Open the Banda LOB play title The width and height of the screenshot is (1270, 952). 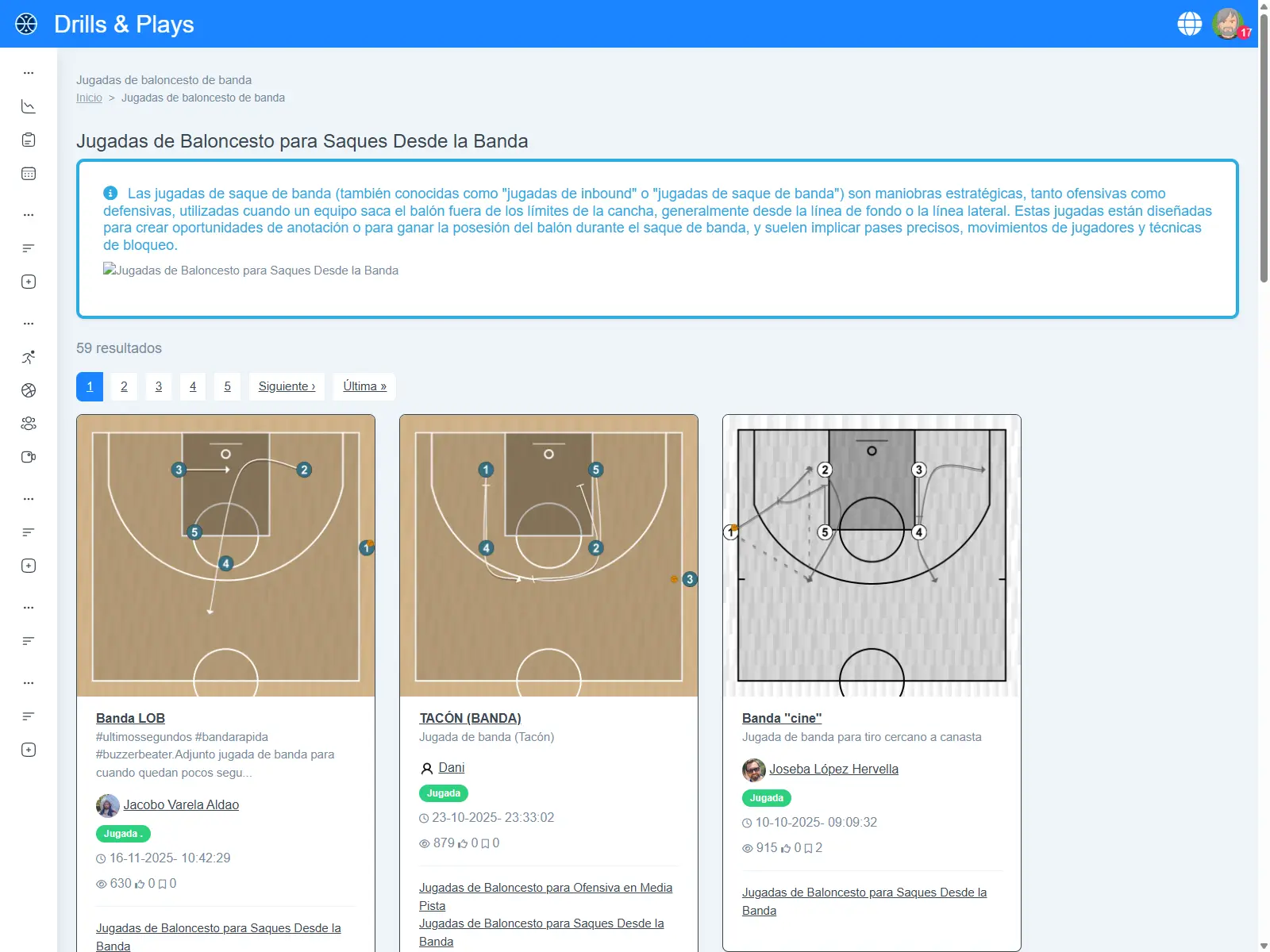(x=130, y=718)
